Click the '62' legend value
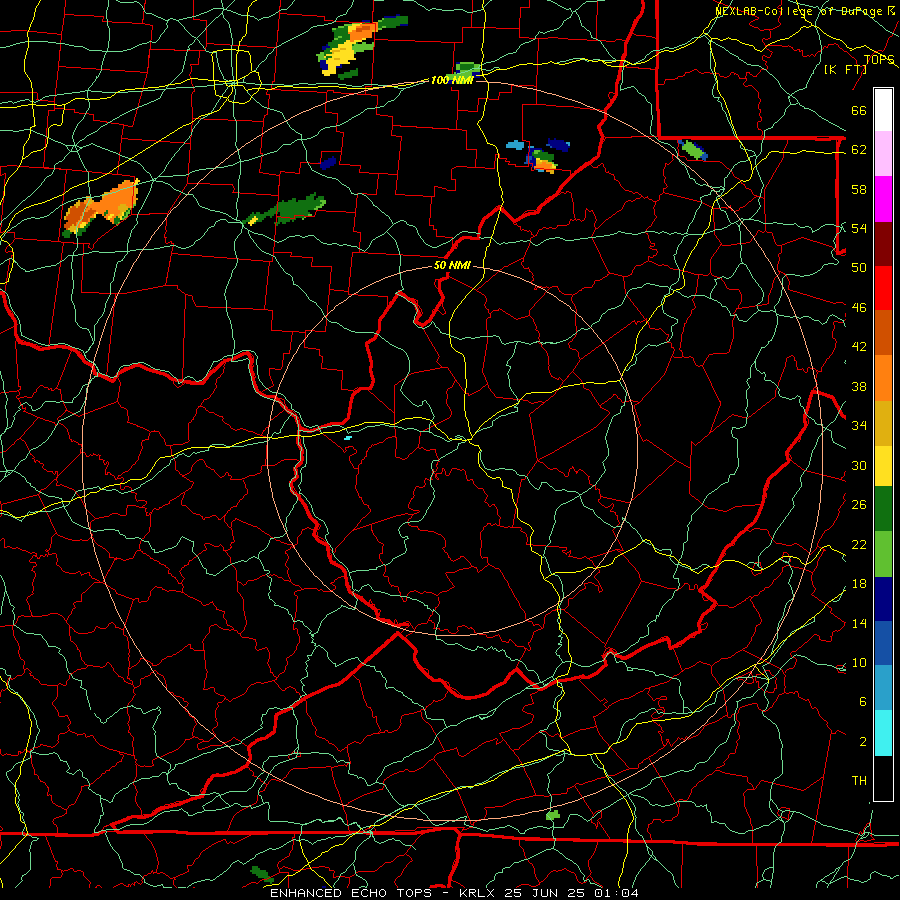This screenshot has height=900, width=900. [x=859, y=150]
